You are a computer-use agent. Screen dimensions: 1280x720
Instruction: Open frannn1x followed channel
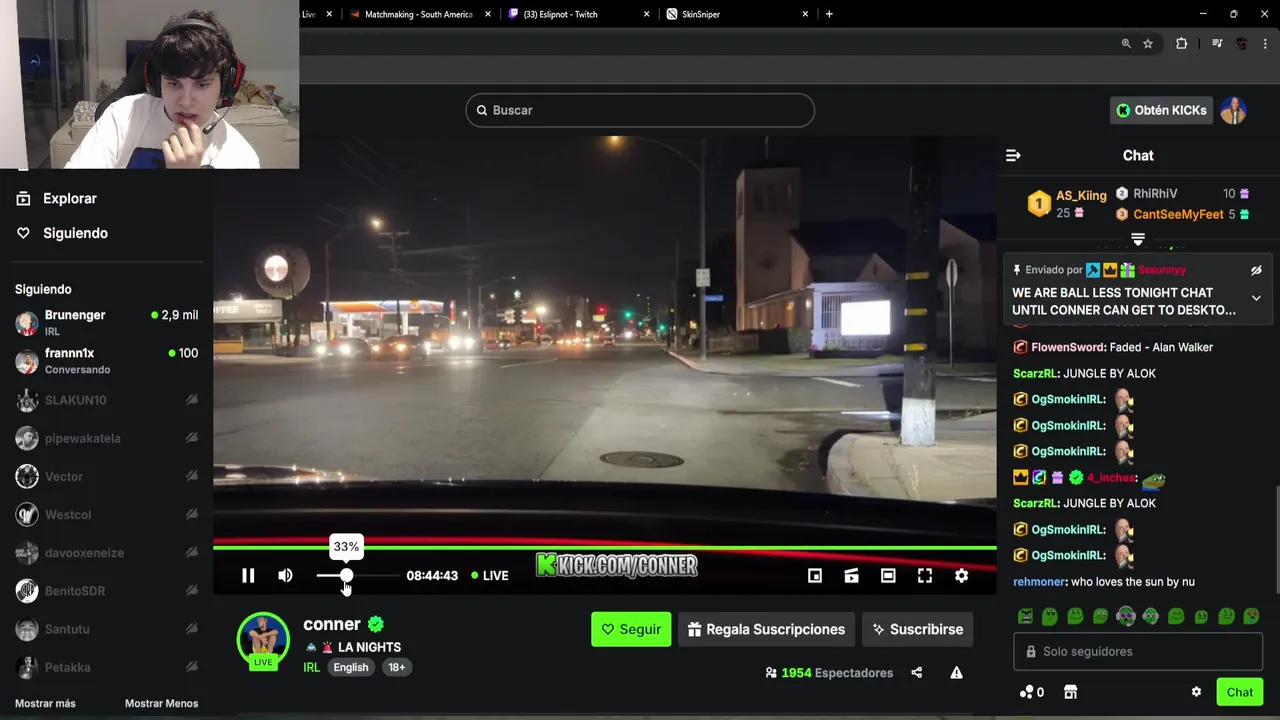(x=106, y=360)
